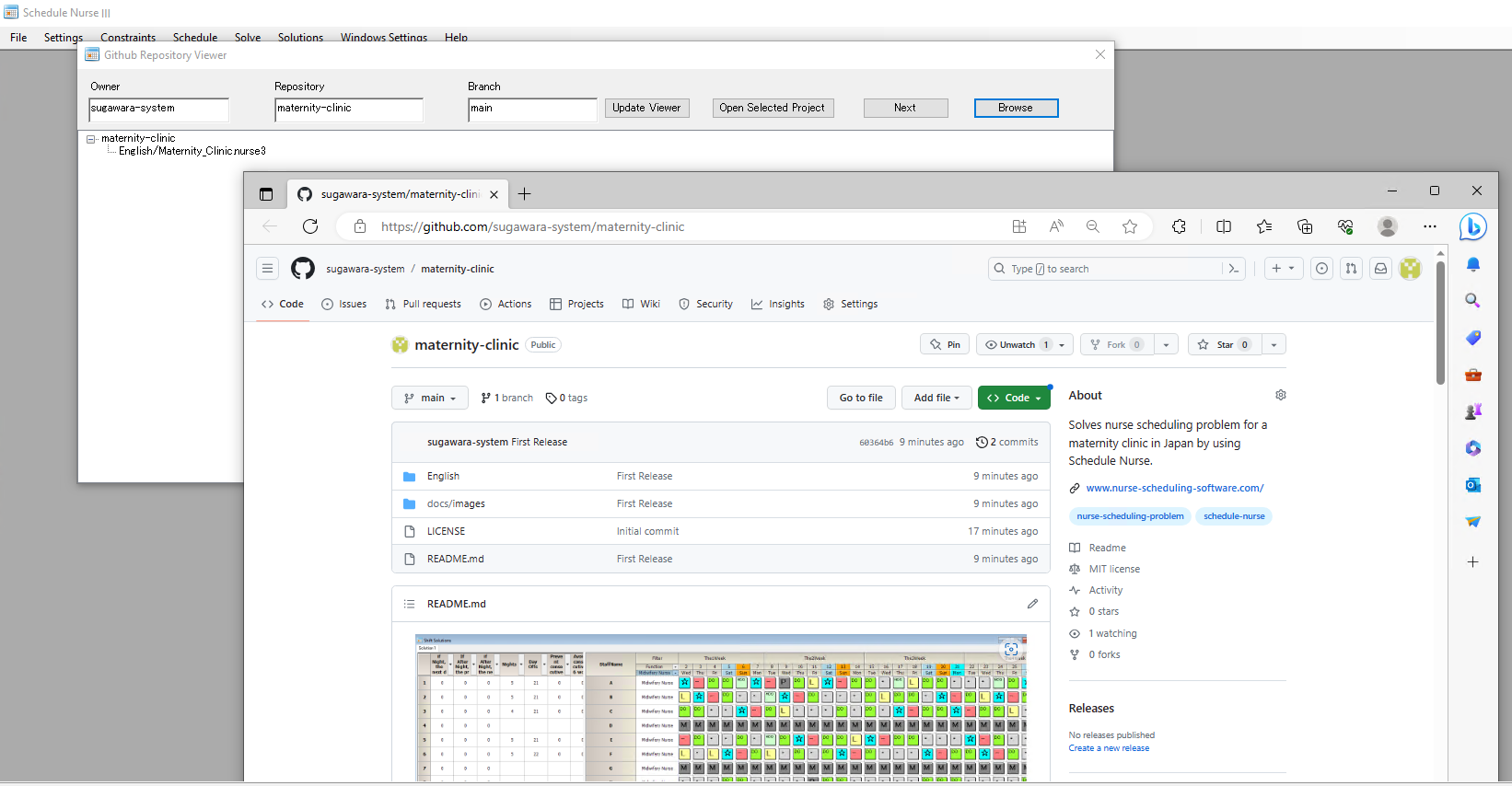1512x786 pixels.
Task: Click Browse button in Repository Viewer
Action: coord(1016,108)
